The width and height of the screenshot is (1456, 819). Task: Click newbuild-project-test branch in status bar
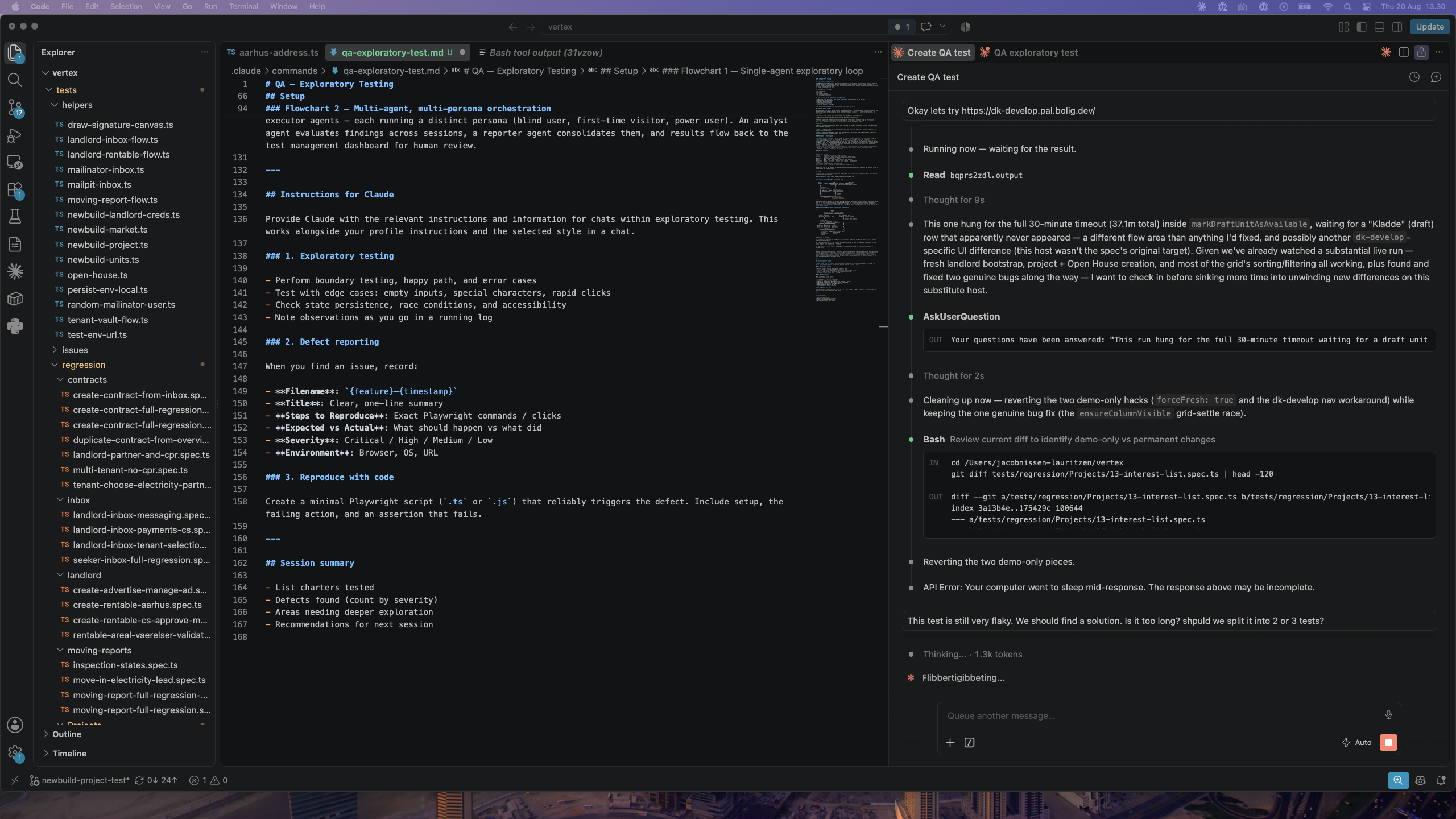pyautogui.click(x=80, y=780)
